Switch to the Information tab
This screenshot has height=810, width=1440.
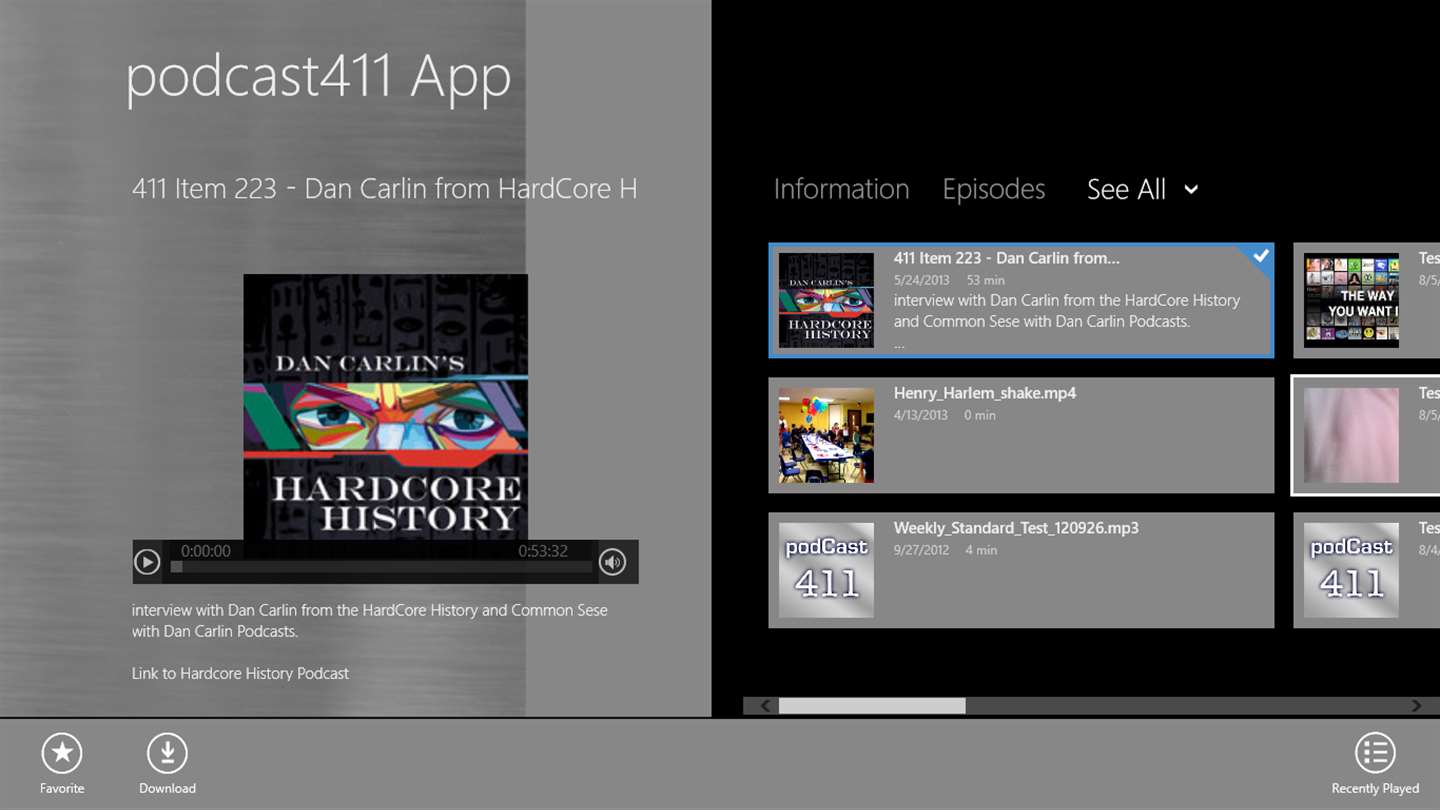click(841, 189)
